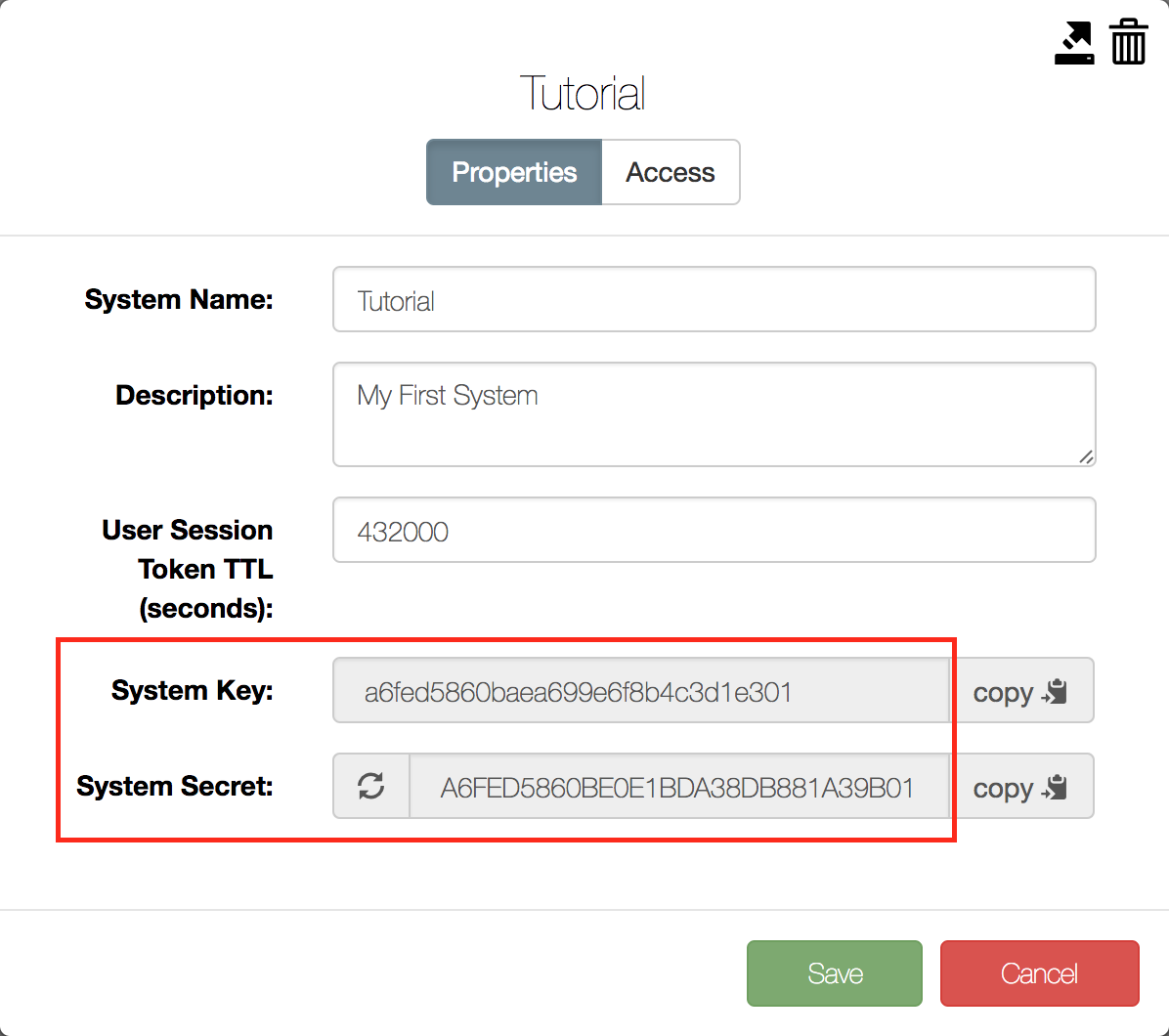1169x1036 pixels.
Task: Click the System Secret value field
Action: 680,787
